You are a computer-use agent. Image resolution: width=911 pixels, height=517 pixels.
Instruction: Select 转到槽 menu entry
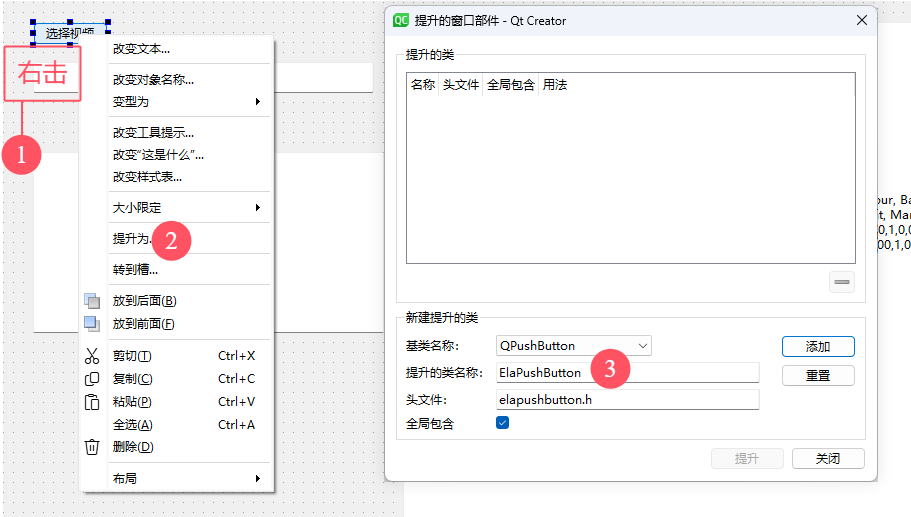coord(136,269)
